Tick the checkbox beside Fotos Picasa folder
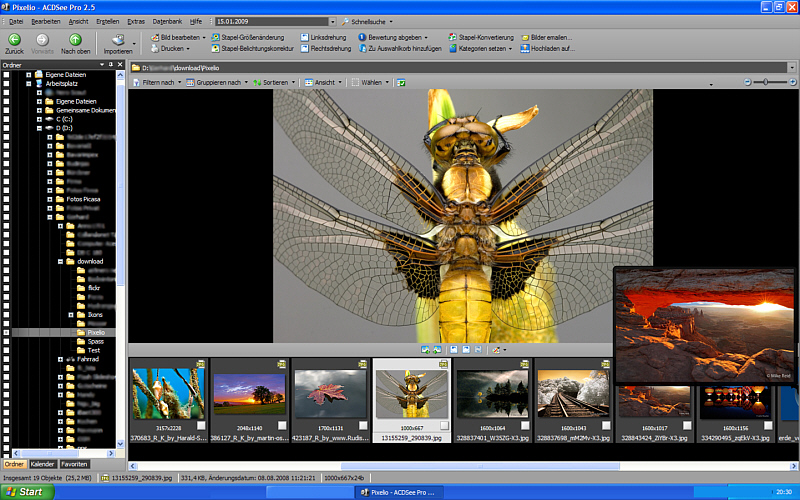The width and height of the screenshot is (800, 500). [x=7, y=199]
